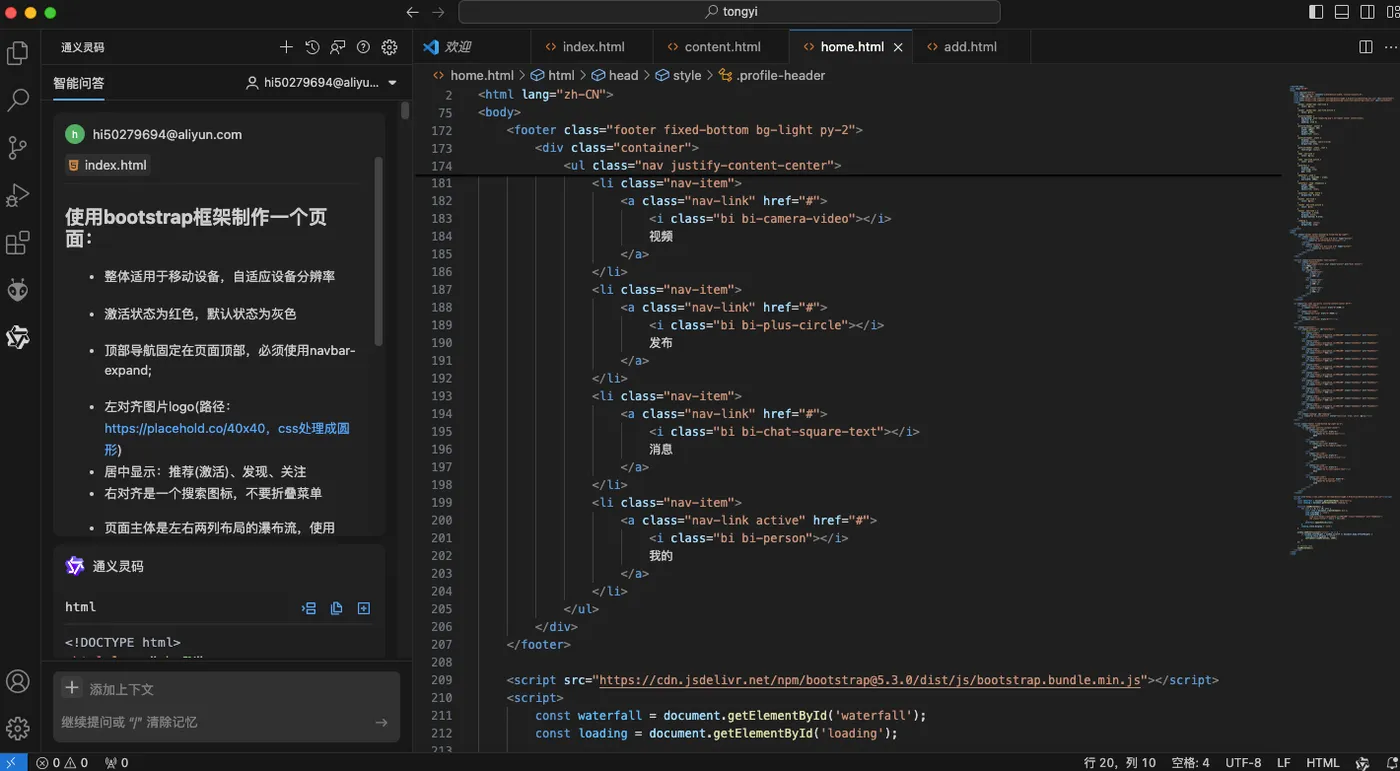Open the alien-face extension icon in activity bar
1400x771 pixels.
18,290
